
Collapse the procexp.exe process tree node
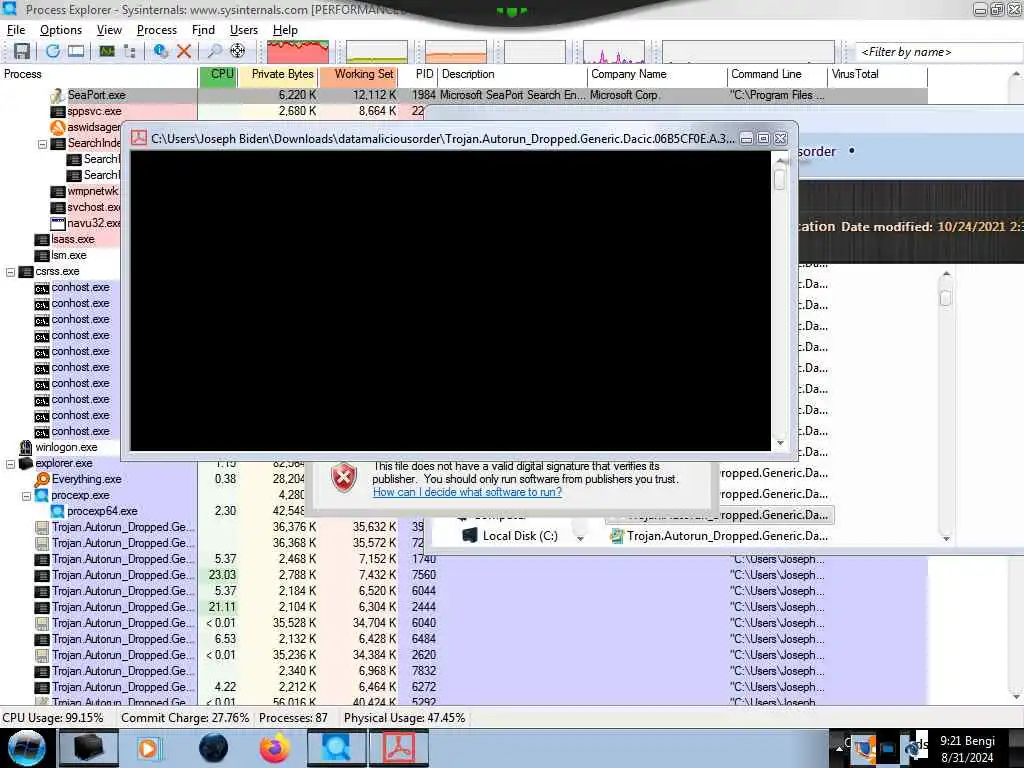tap(26, 496)
